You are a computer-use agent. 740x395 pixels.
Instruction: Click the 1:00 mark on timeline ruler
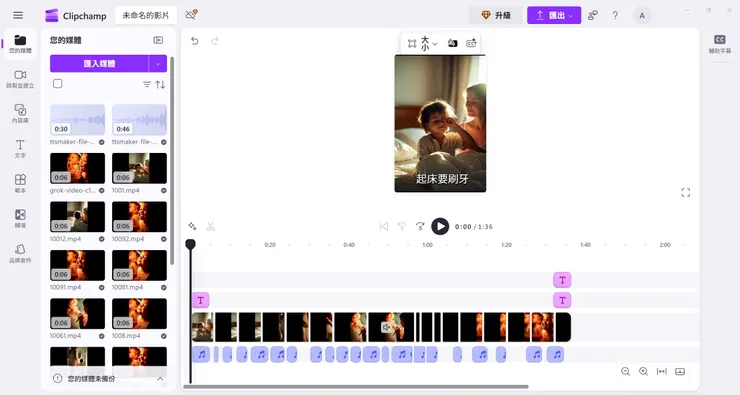coord(428,245)
